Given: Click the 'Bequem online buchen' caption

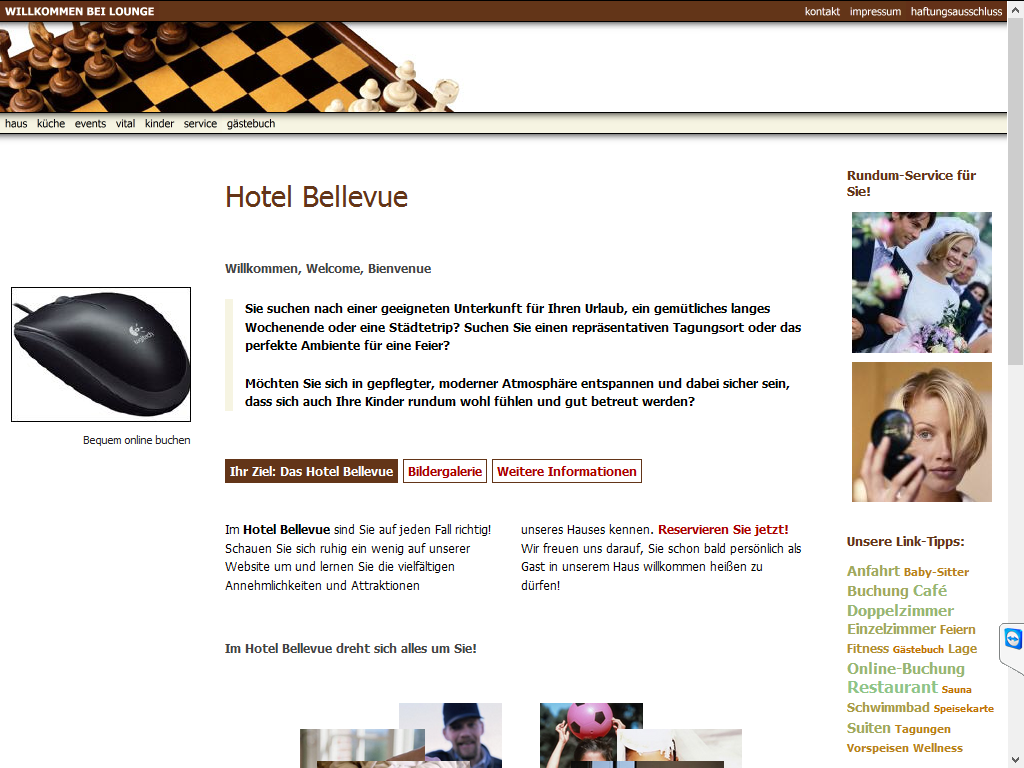Looking at the screenshot, I should tap(136, 440).
